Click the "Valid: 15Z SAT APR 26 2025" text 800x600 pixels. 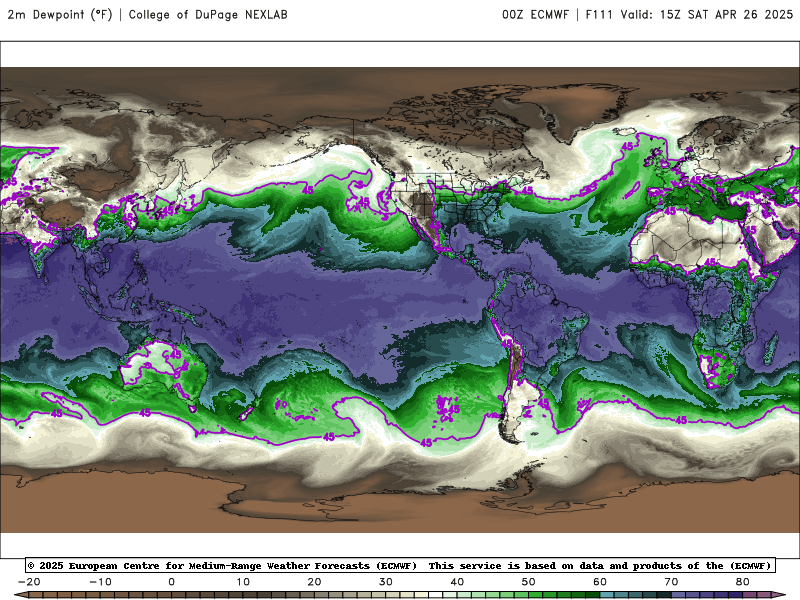tap(707, 15)
